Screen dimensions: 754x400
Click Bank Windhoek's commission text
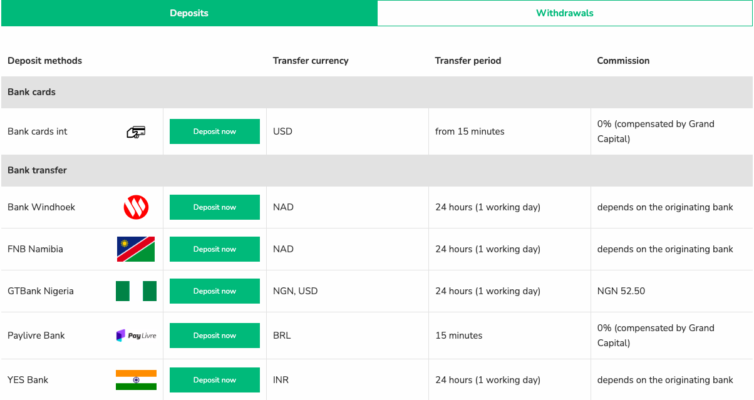665,207
